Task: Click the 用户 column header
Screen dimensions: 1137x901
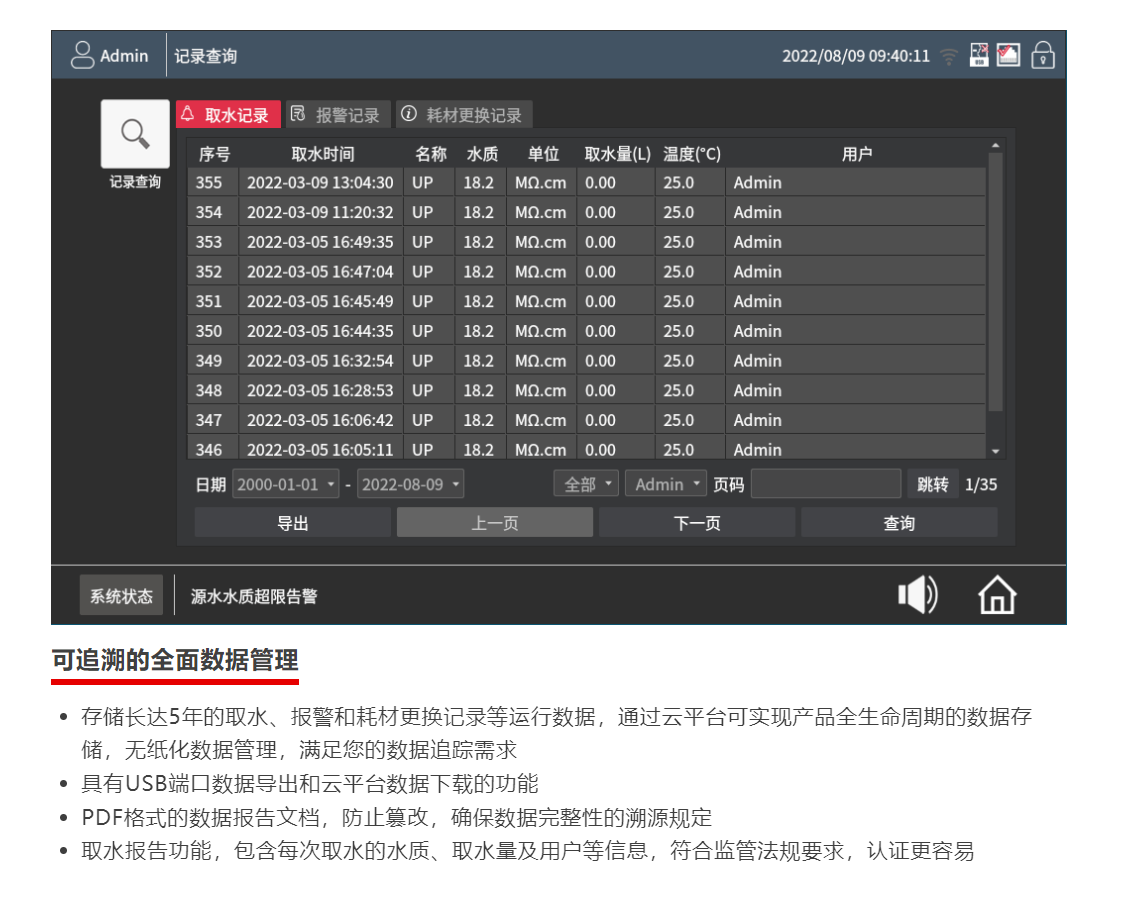Action: pos(856,154)
